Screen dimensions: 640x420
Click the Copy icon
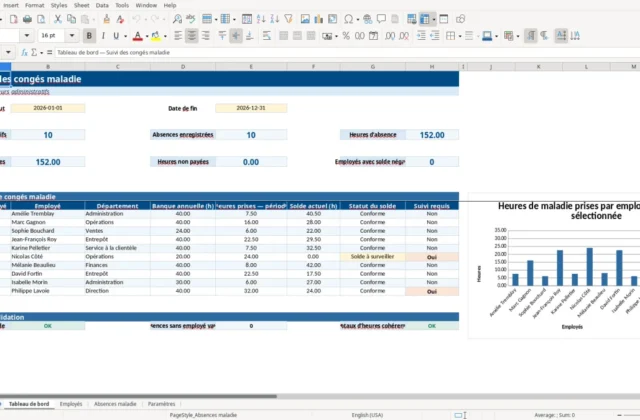coord(71,19)
